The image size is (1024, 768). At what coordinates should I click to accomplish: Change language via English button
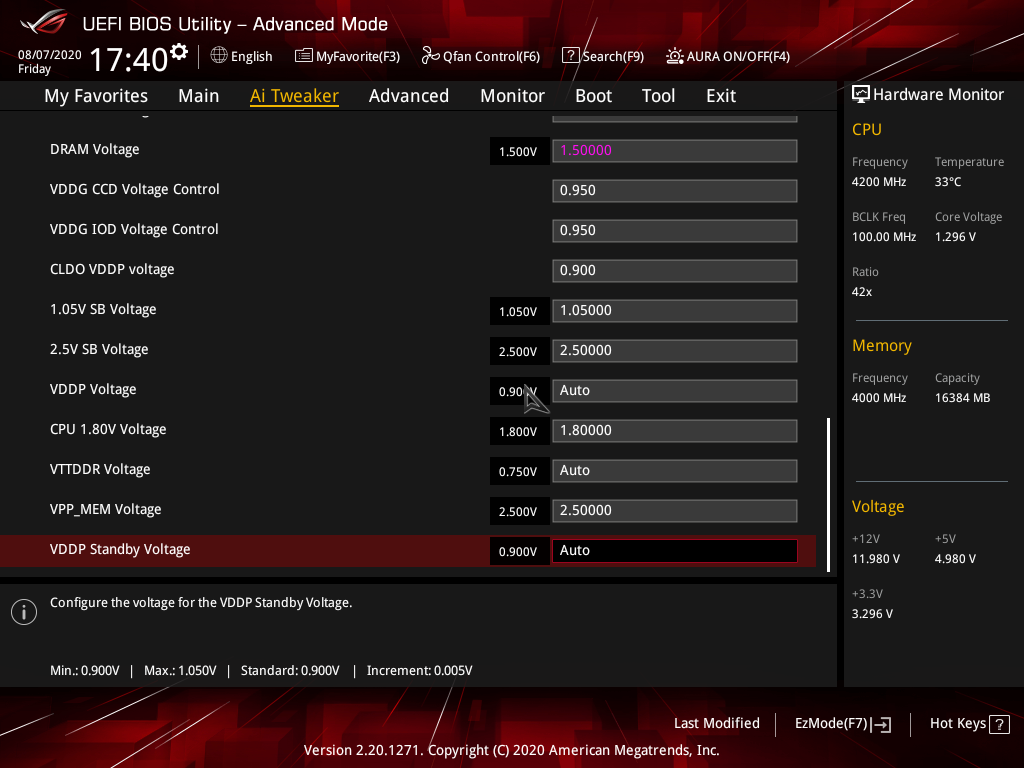[242, 56]
